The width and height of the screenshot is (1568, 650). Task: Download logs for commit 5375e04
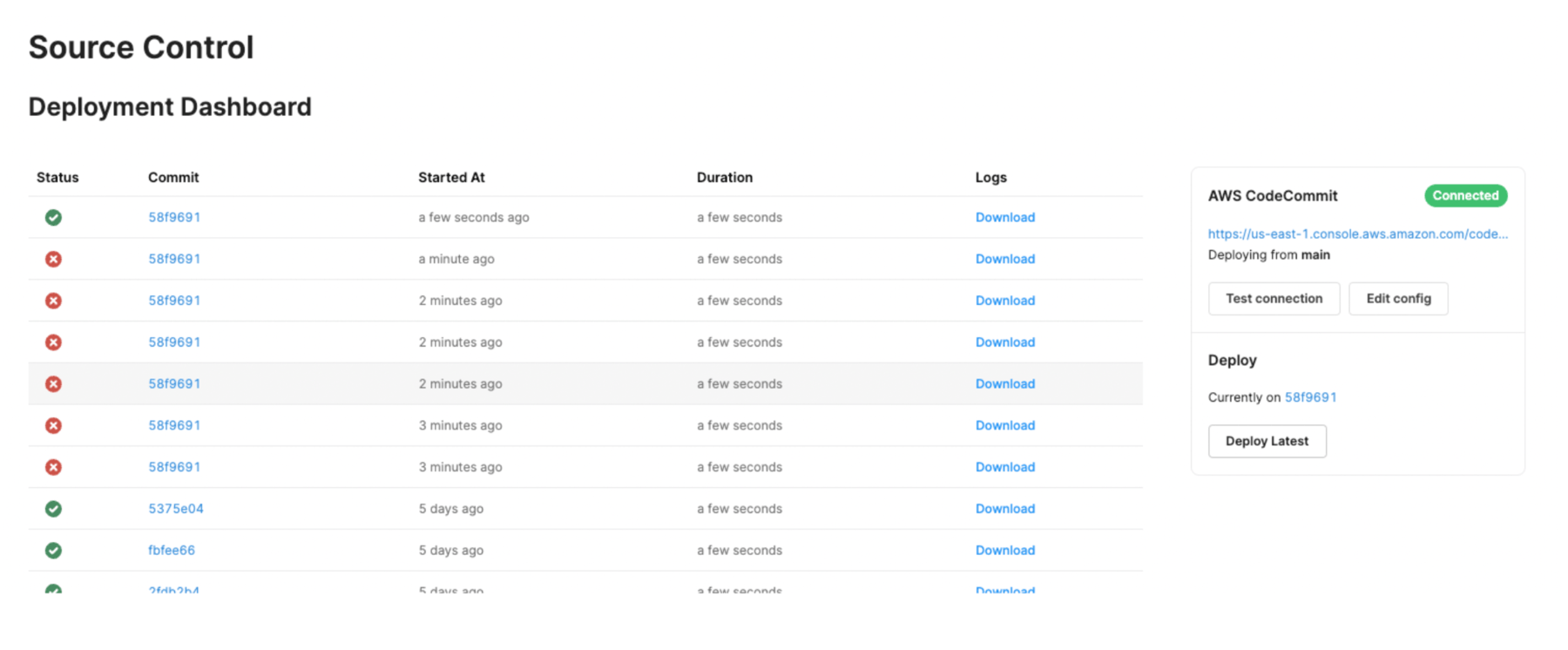[x=1005, y=509]
